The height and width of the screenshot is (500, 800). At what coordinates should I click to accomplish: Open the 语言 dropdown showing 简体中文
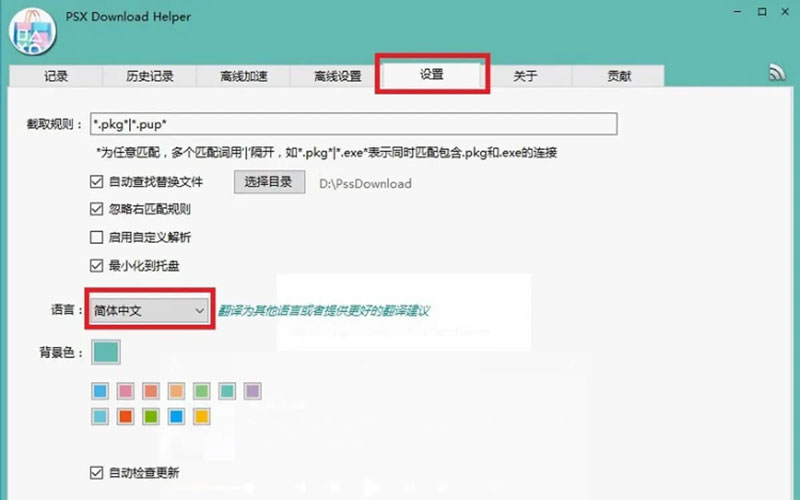(148, 311)
